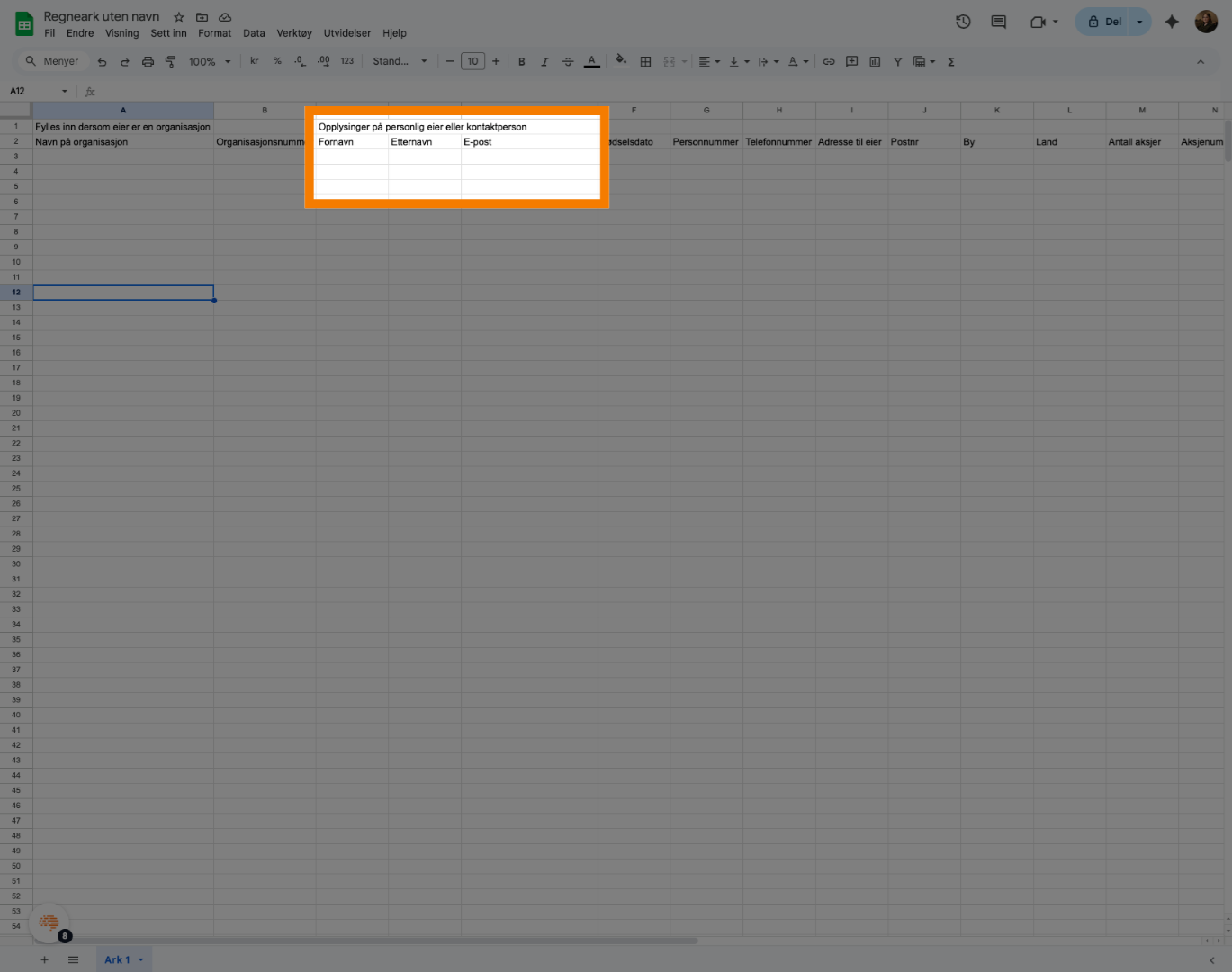
Task: Increase font size with plus button
Action: [496, 61]
